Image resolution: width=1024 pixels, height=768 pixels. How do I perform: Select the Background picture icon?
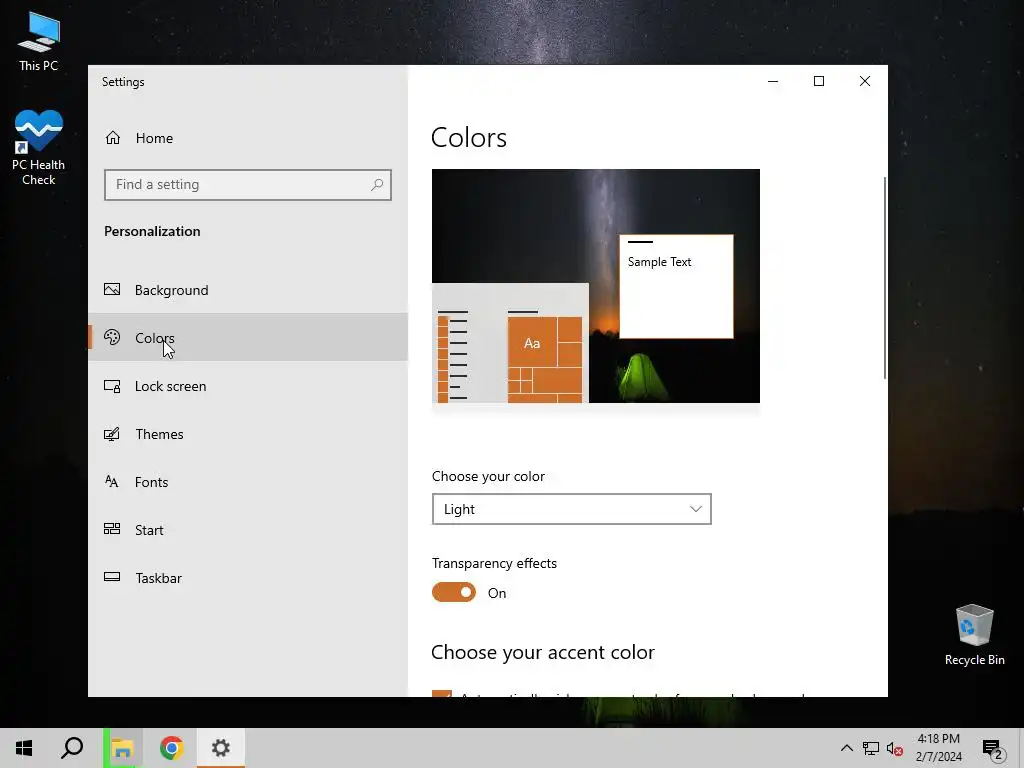[112, 289]
